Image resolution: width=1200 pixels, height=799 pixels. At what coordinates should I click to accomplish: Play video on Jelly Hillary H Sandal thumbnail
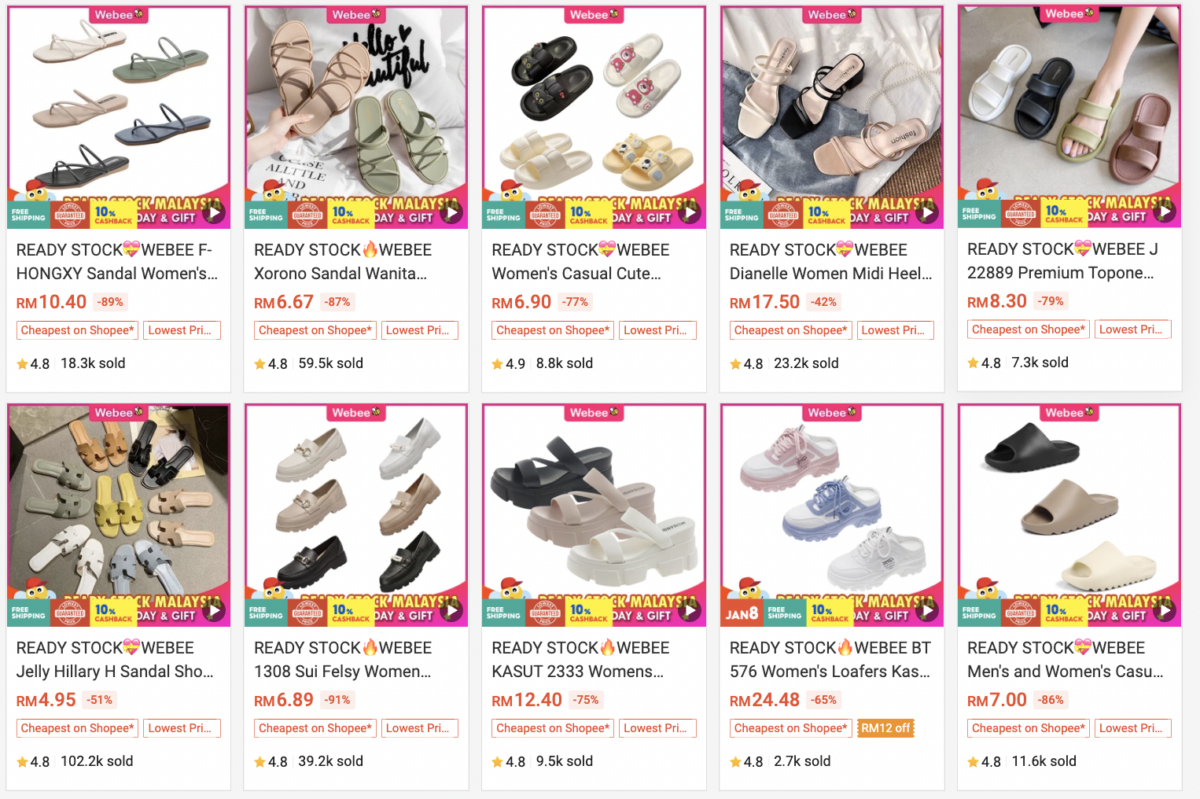point(213,610)
